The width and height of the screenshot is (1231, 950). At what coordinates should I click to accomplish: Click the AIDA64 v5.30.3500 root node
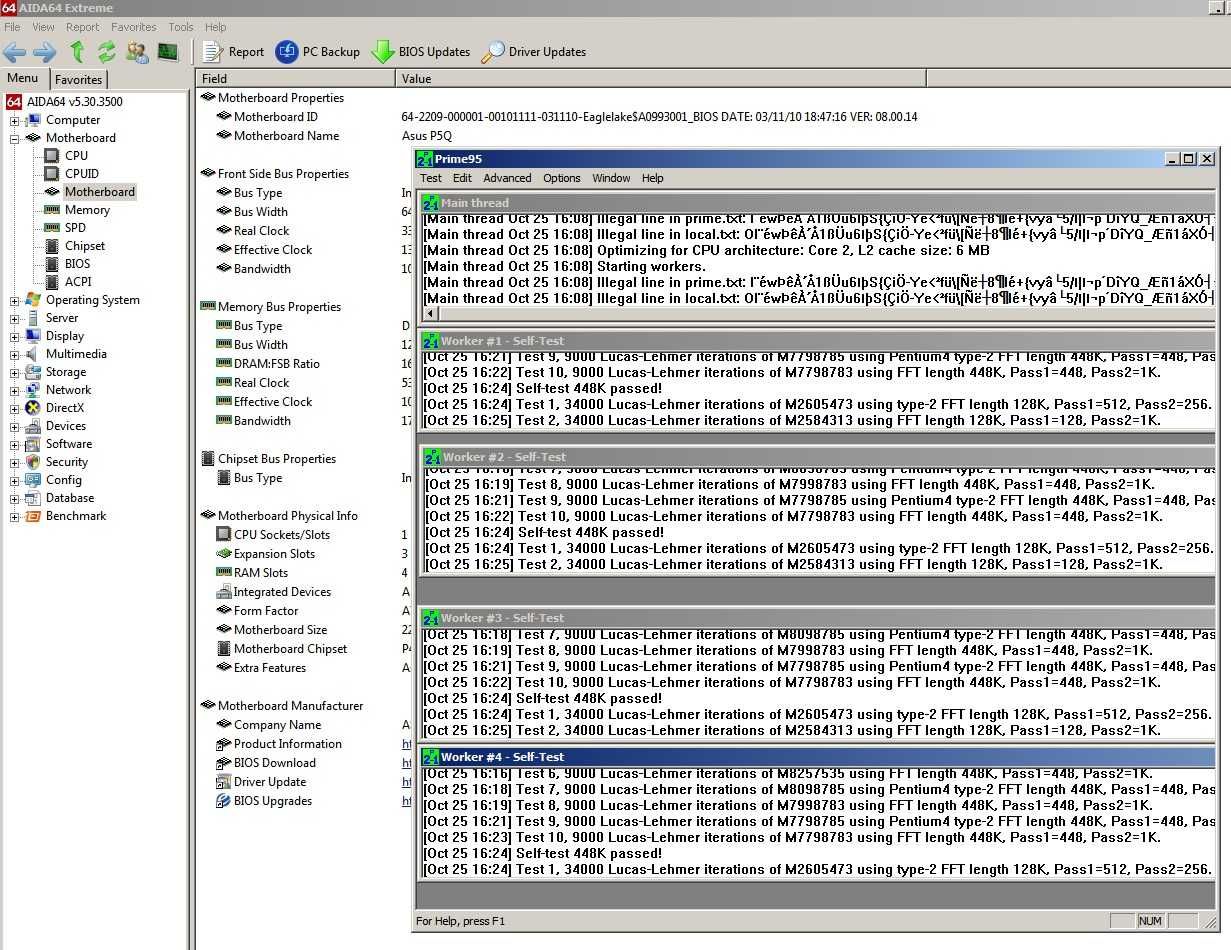click(75, 102)
